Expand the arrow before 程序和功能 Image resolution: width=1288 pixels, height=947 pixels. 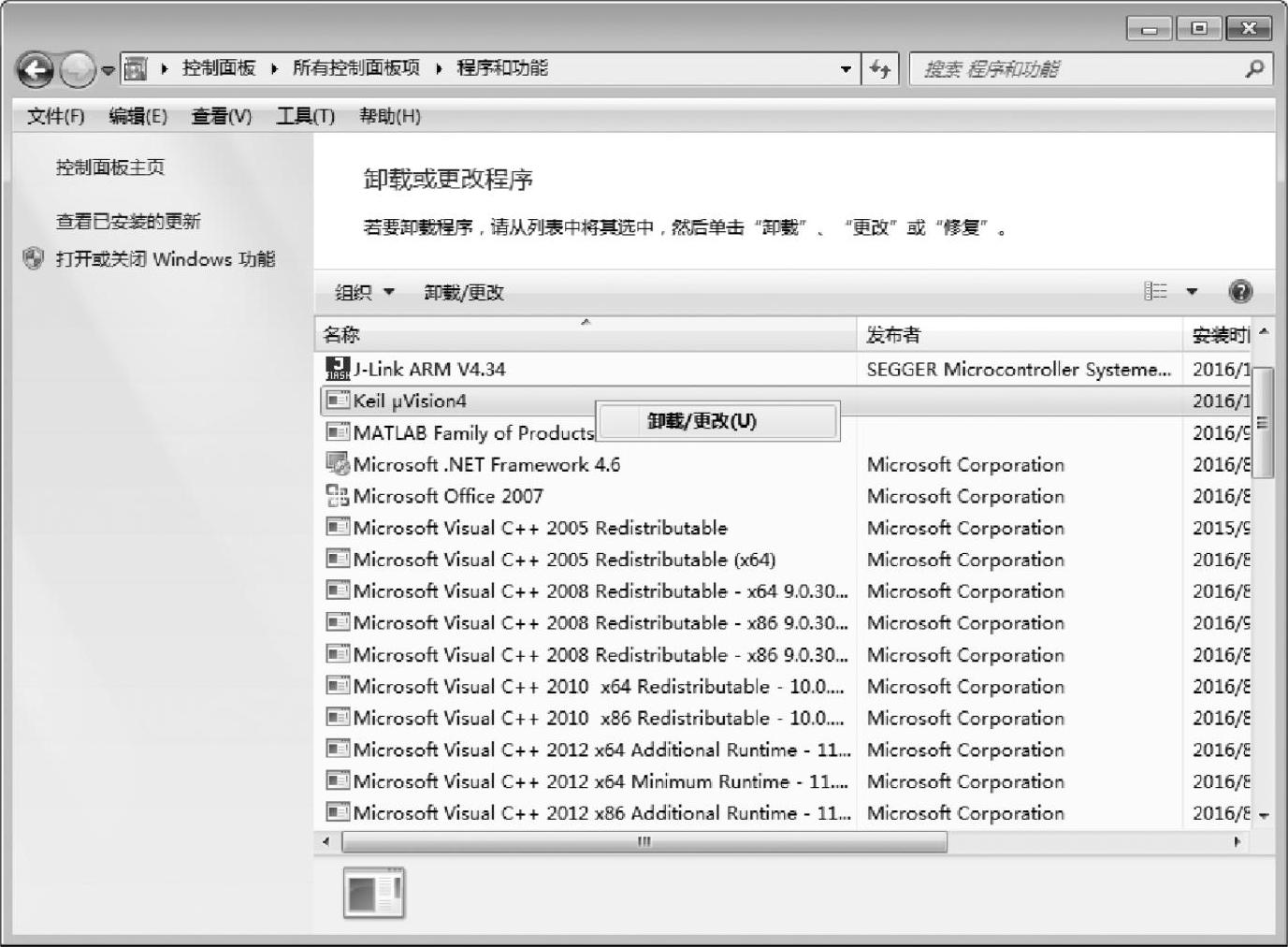pyautogui.click(x=439, y=68)
